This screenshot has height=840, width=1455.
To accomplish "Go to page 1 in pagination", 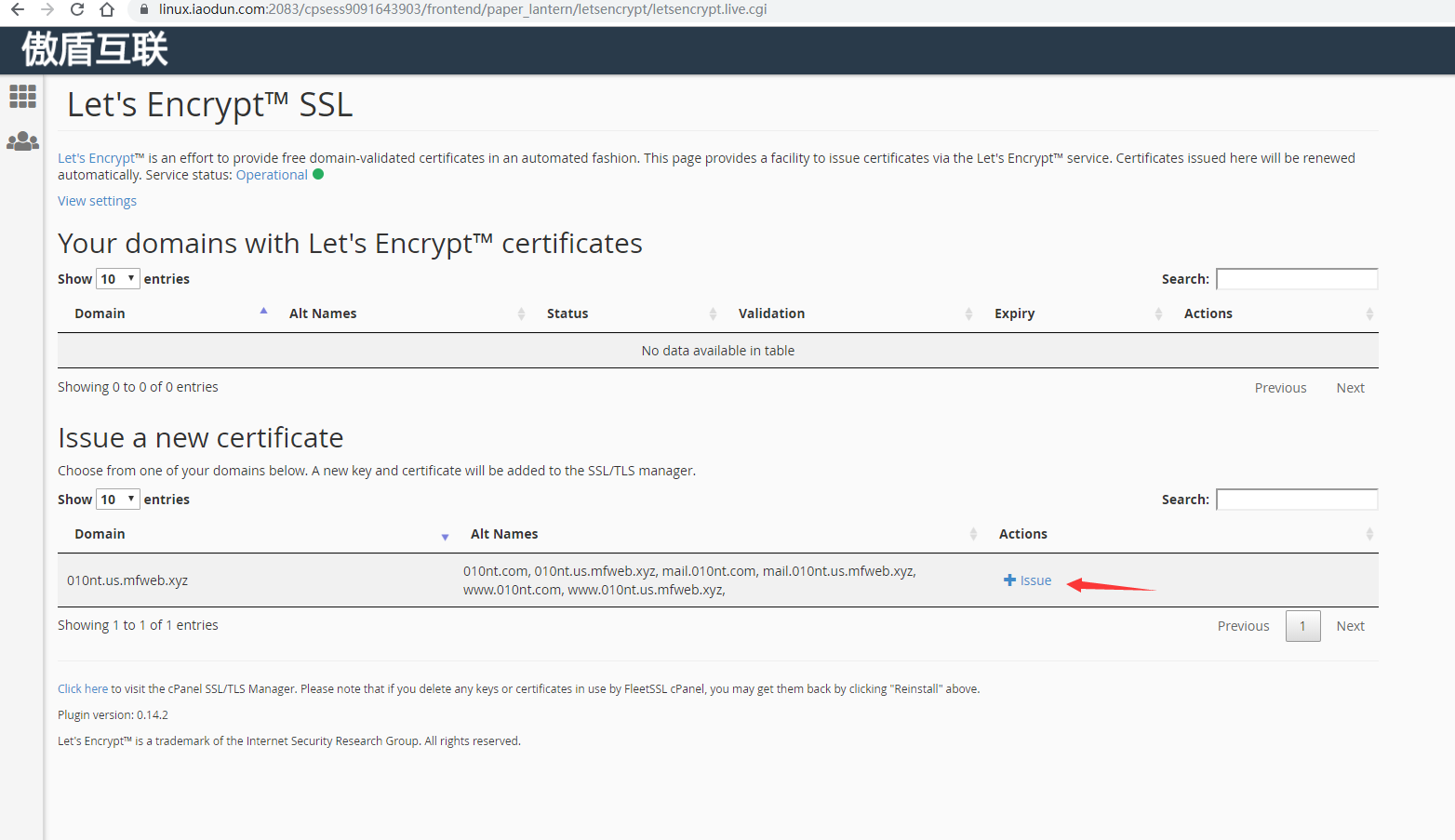I will coord(1302,626).
